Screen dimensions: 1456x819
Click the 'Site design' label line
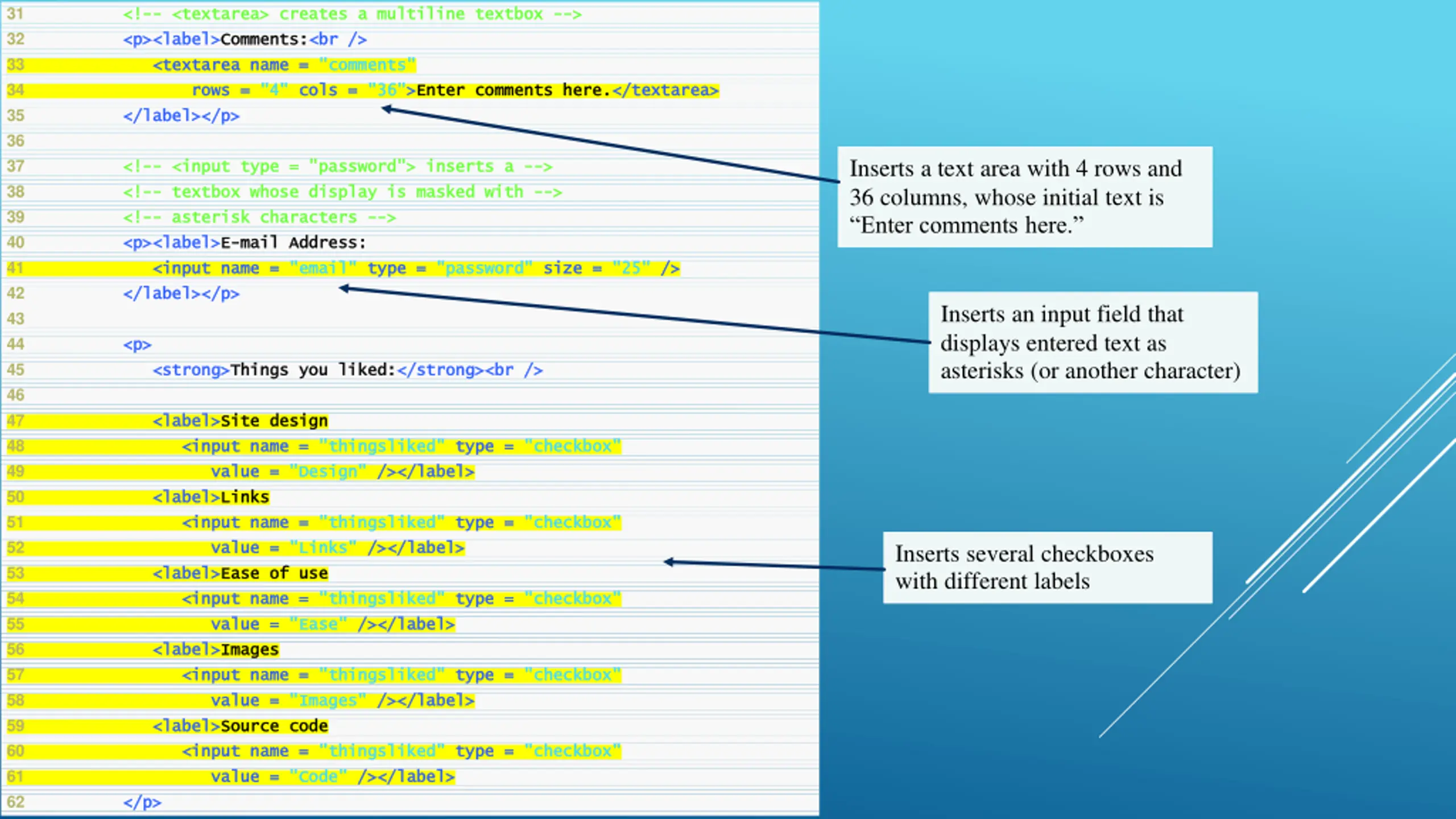(x=240, y=420)
